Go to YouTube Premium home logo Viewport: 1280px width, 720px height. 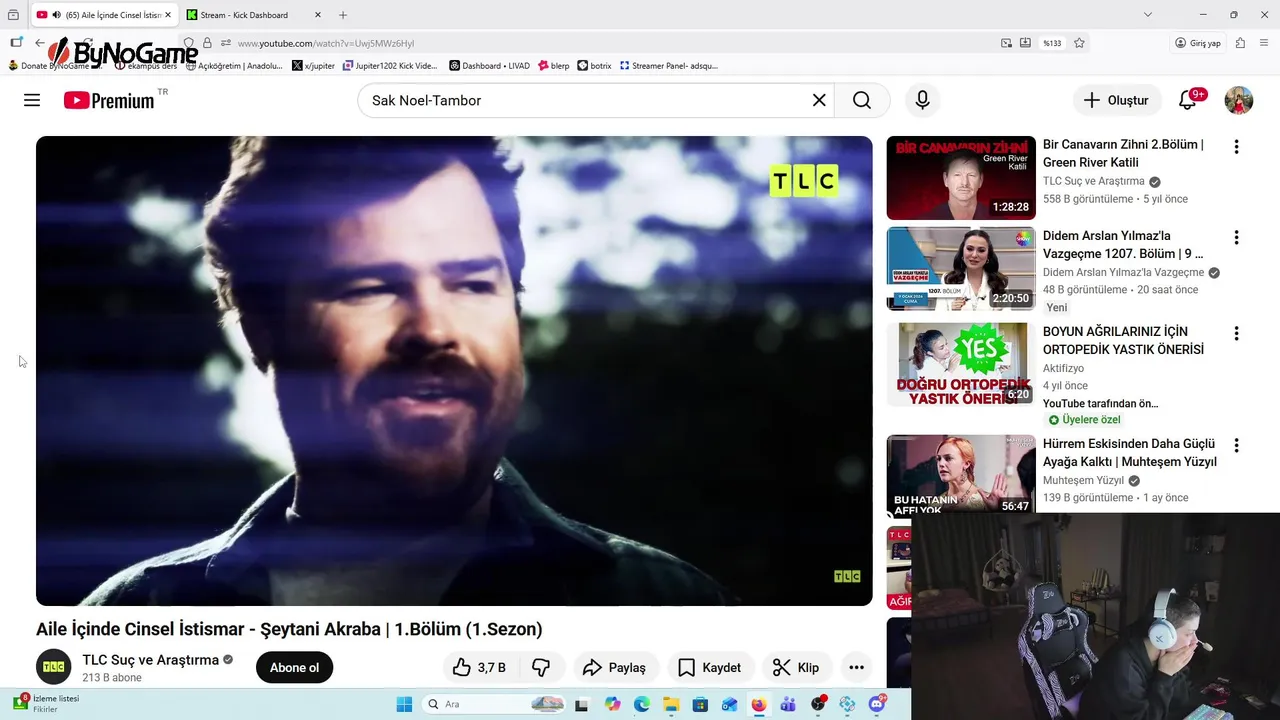(x=109, y=100)
